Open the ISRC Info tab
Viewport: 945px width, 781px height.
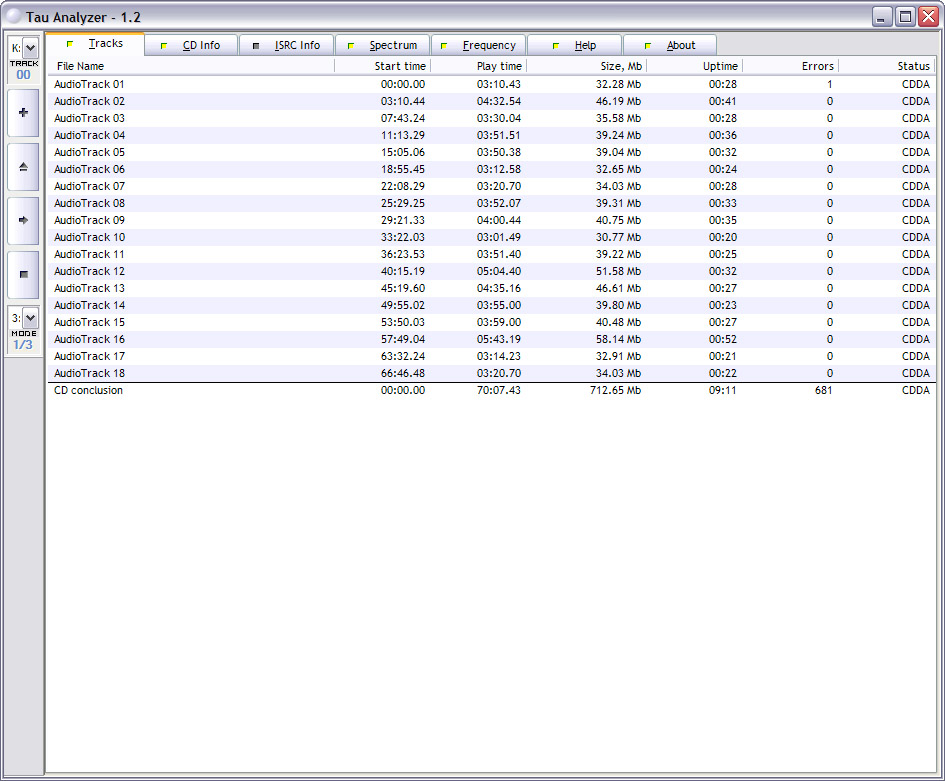tap(287, 45)
